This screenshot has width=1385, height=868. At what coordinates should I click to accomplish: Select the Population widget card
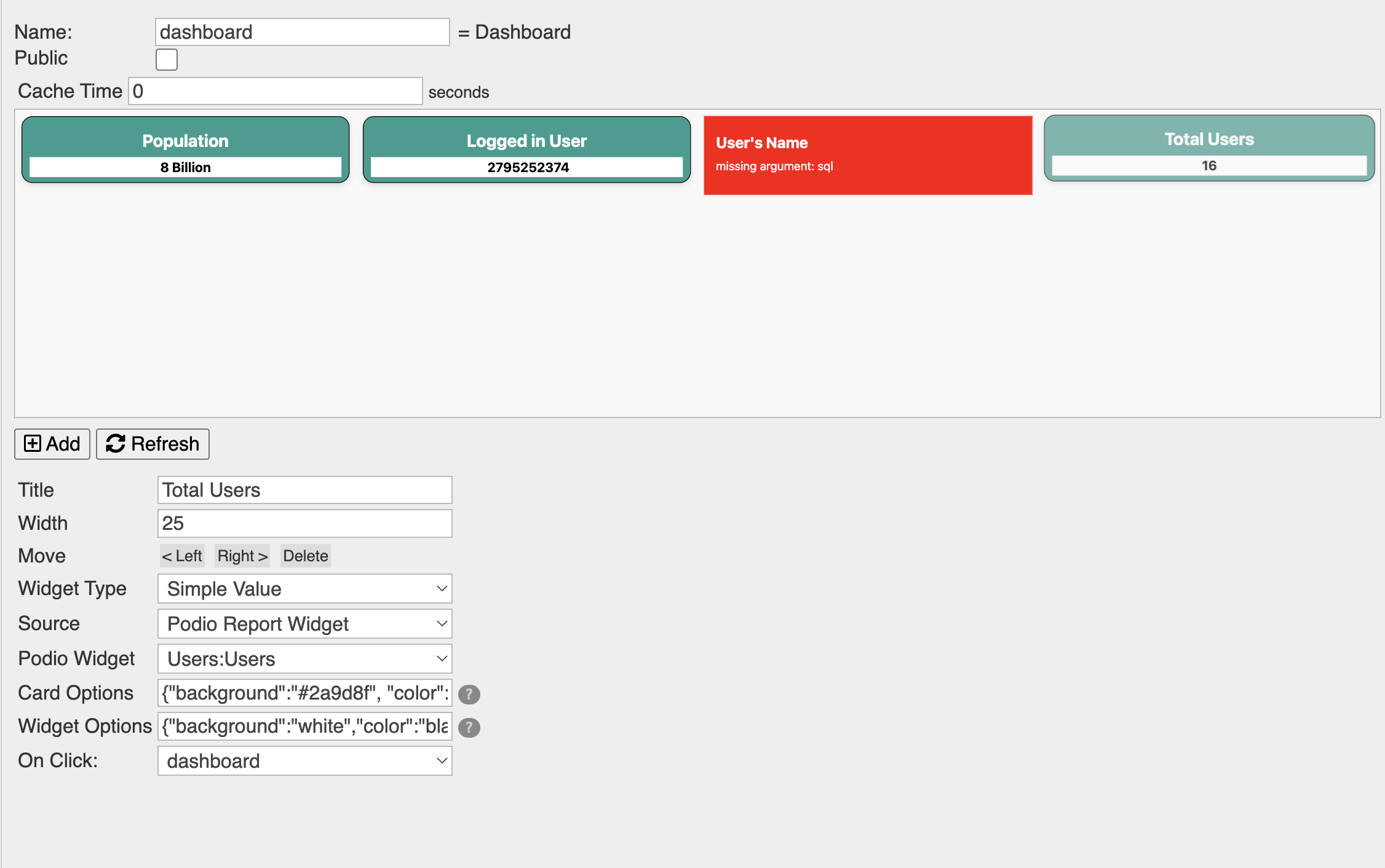[185, 150]
